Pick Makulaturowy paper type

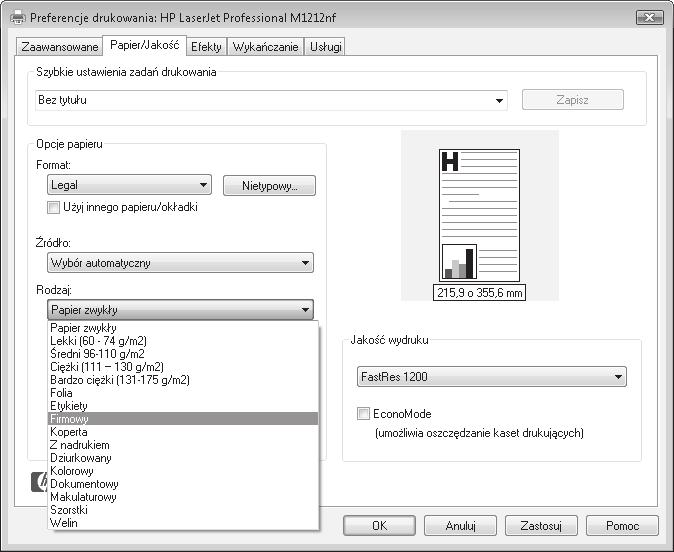point(183,497)
